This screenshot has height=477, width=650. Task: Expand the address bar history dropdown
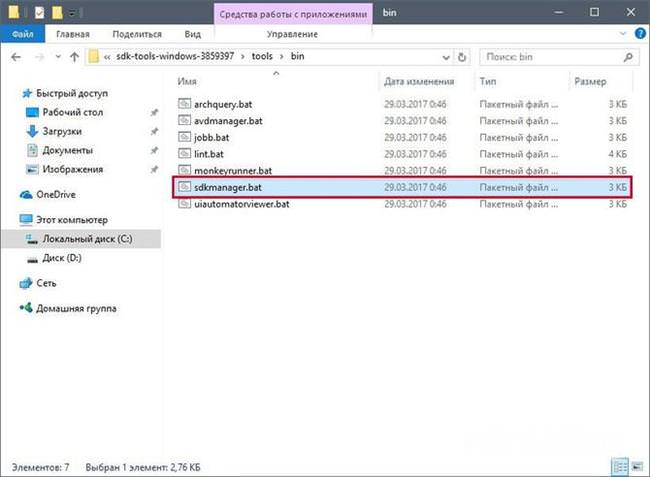tap(446, 57)
